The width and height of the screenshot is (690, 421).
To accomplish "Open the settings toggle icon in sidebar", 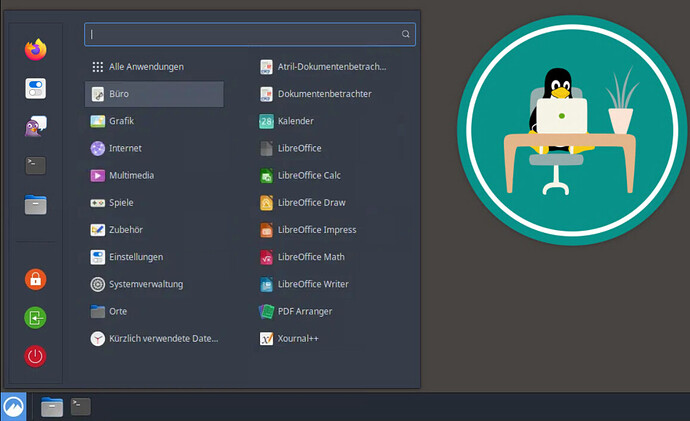I will pos(36,88).
